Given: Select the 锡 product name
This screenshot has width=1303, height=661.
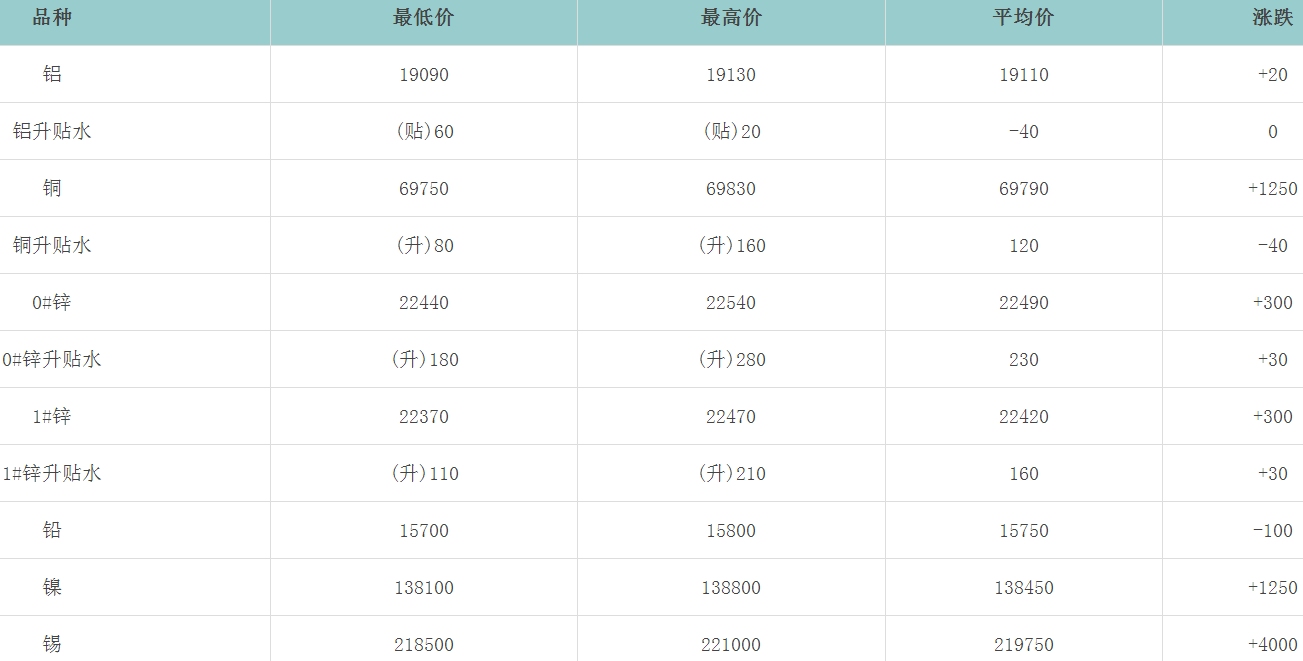Looking at the screenshot, I should click(x=52, y=644).
